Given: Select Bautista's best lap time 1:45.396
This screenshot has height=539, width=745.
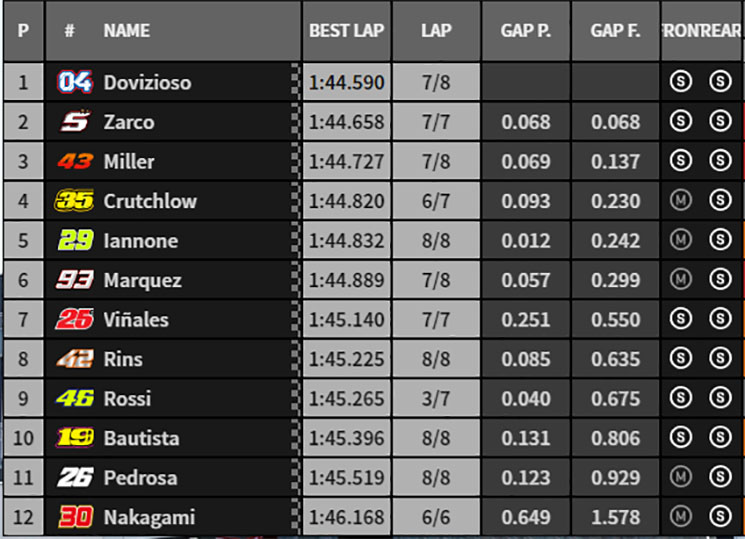Looking at the screenshot, I should pos(346,438).
